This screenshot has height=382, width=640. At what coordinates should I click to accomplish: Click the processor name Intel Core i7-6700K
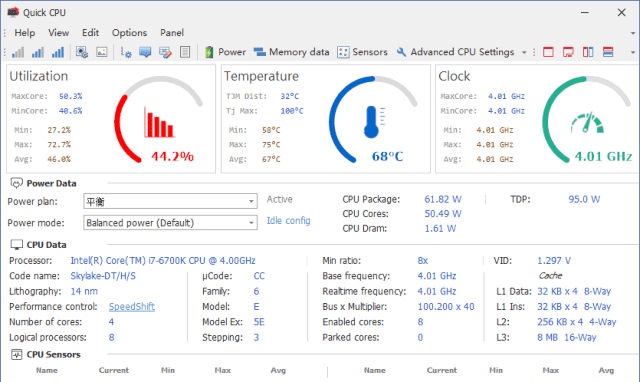tap(163, 261)
